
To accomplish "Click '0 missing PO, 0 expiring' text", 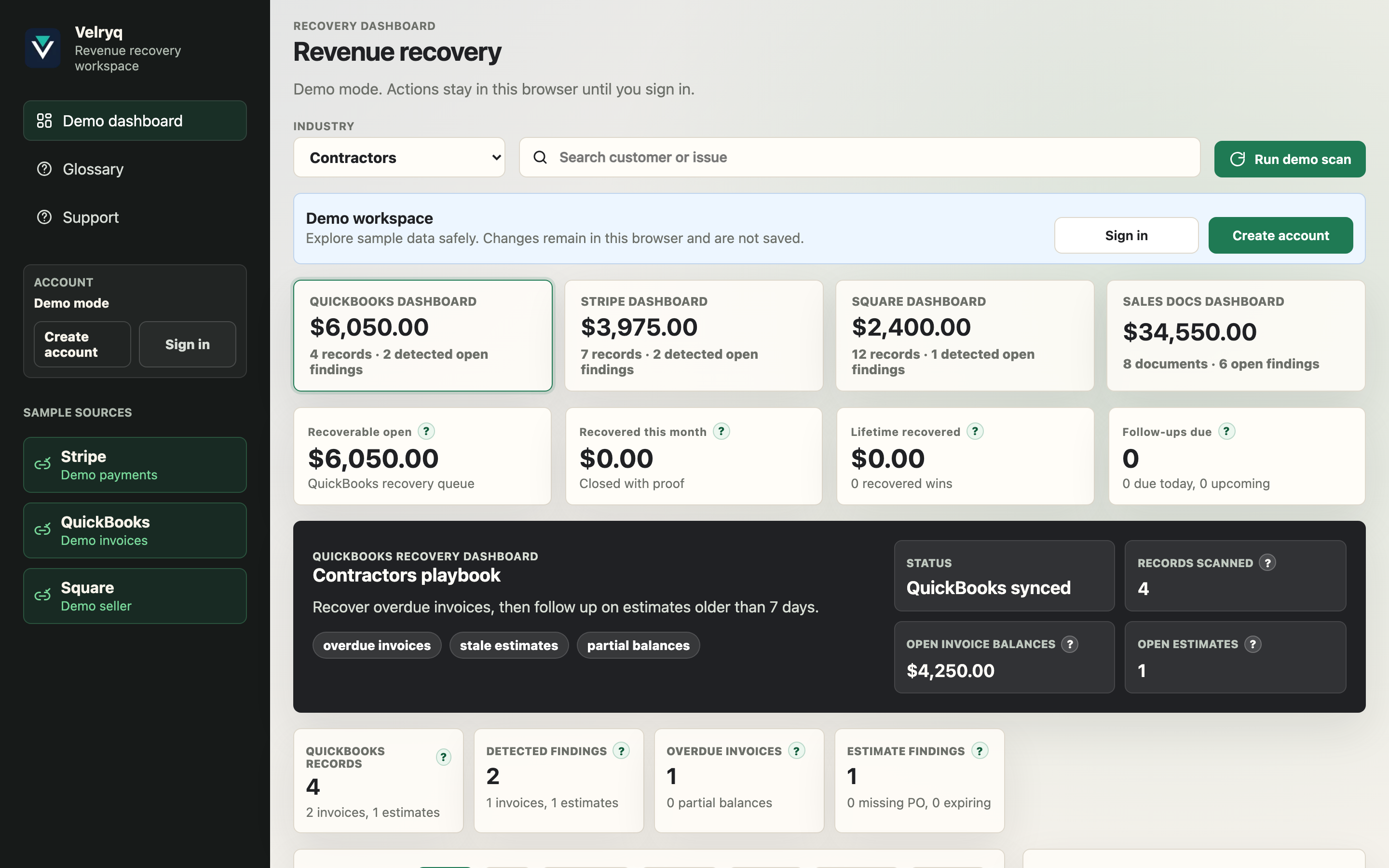I will (x=919, y=802).
